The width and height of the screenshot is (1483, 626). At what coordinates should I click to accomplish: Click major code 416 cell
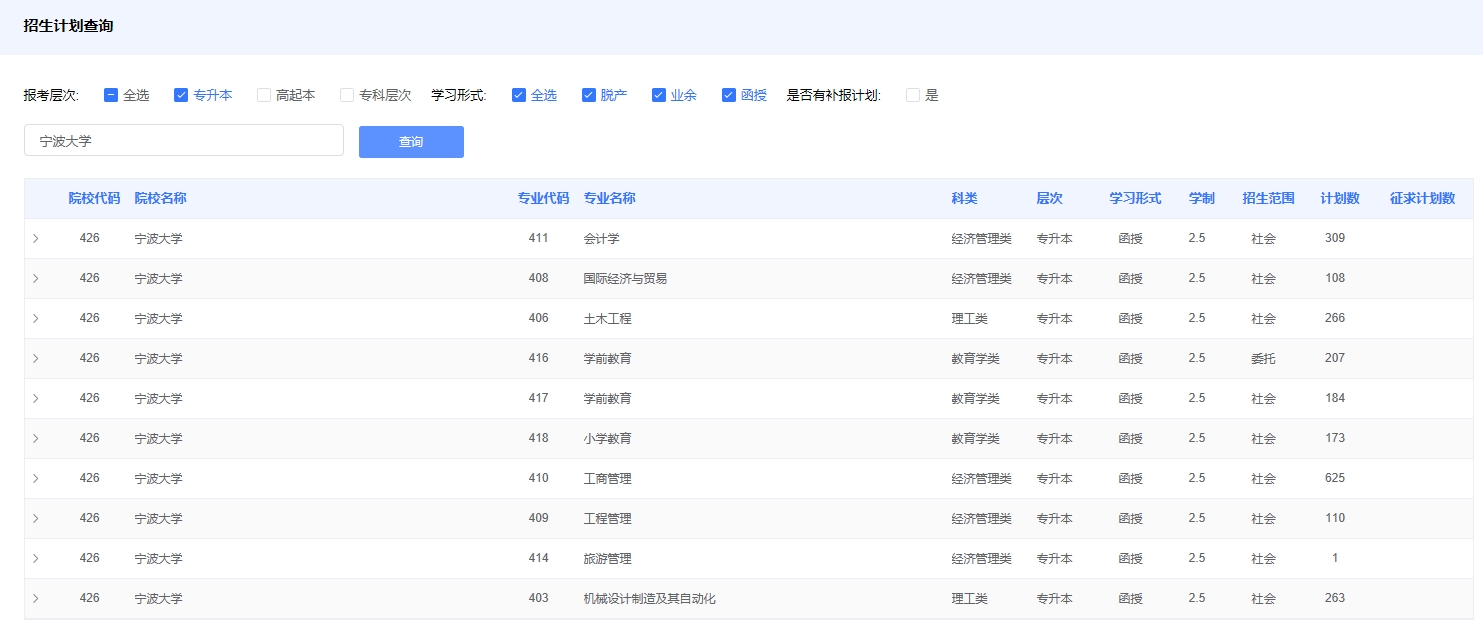539,358
